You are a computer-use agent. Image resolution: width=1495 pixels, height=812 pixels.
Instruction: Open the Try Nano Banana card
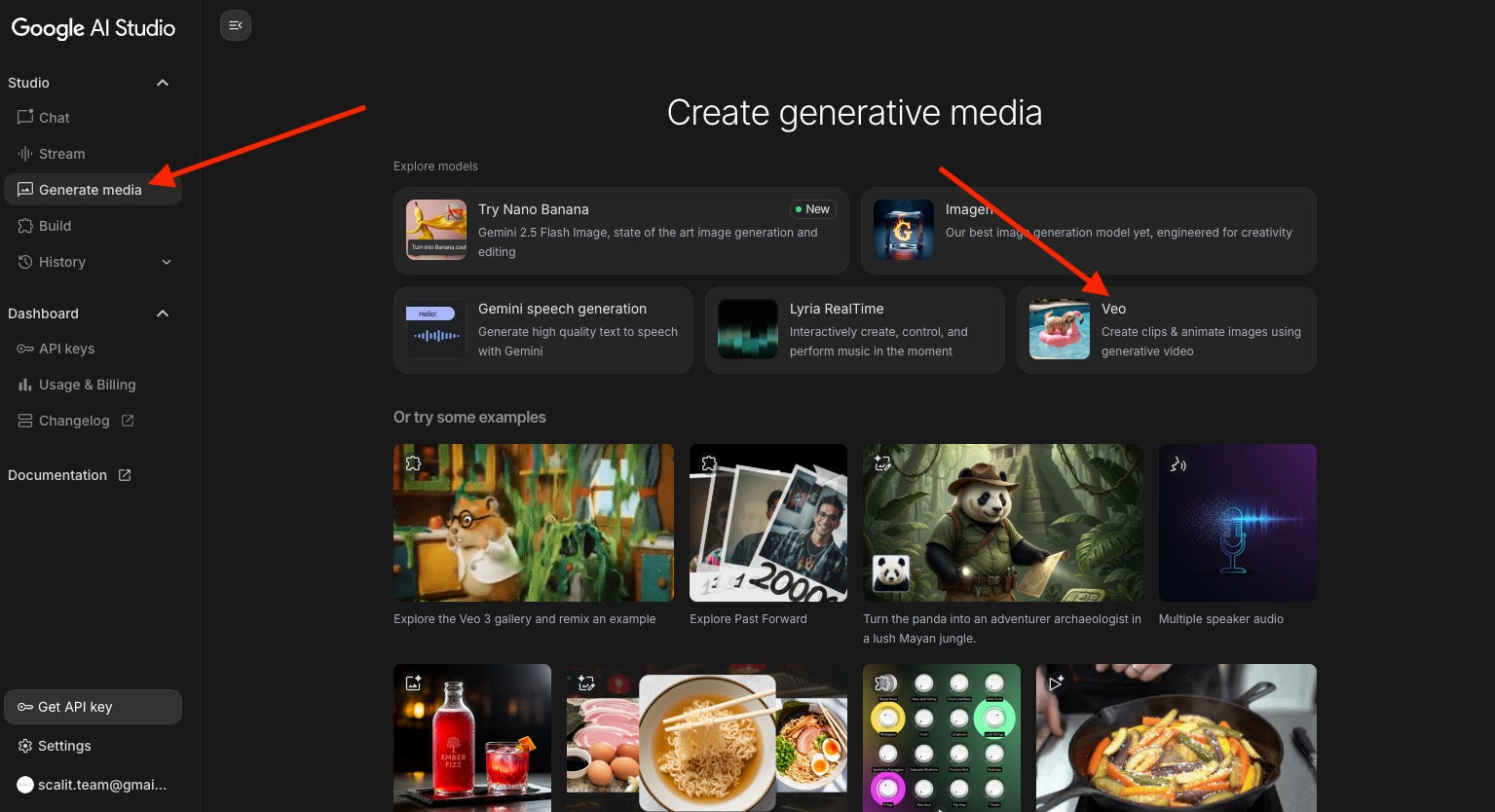tap(621, 231)
